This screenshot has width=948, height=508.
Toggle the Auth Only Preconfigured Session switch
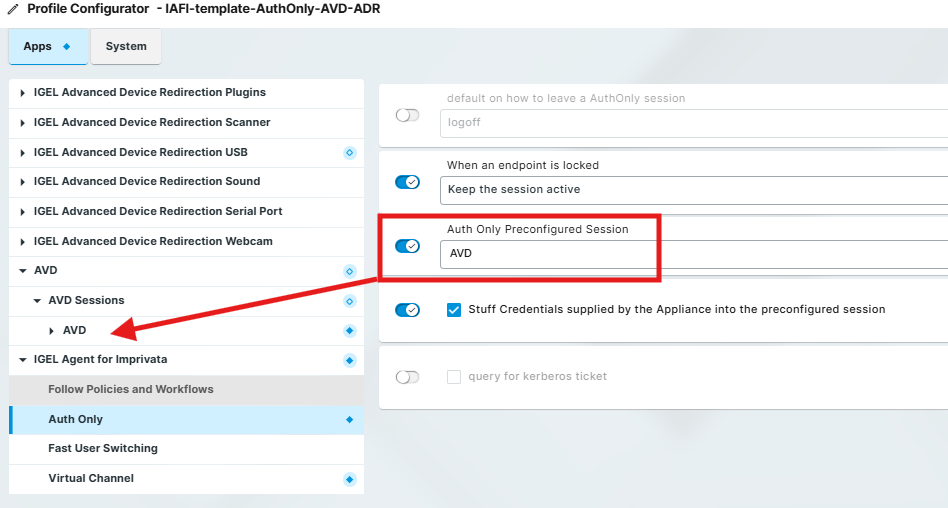(x=407, y=246)
